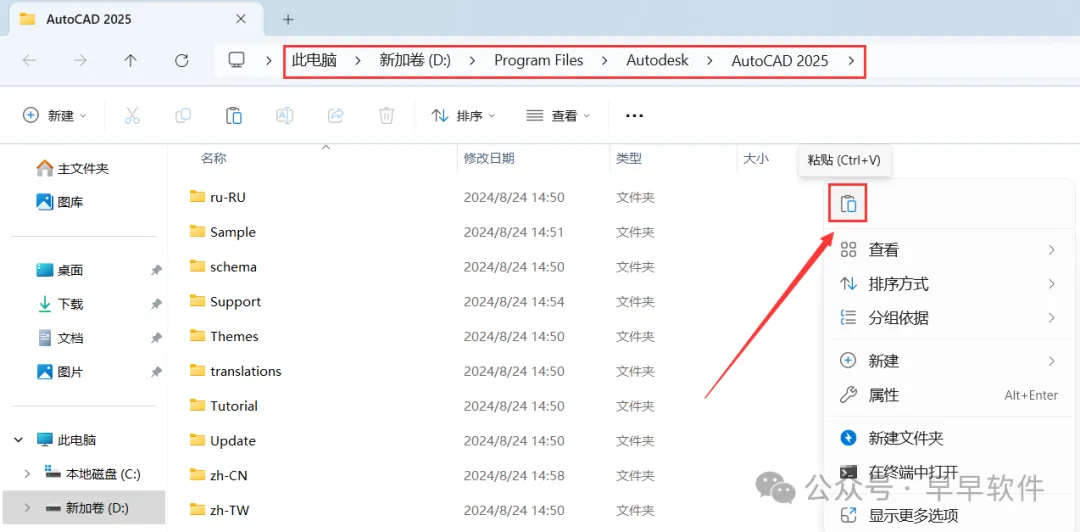Sort by 类型 column header
The height and width of the screenshot is (532, 1080).
point(629,158)
